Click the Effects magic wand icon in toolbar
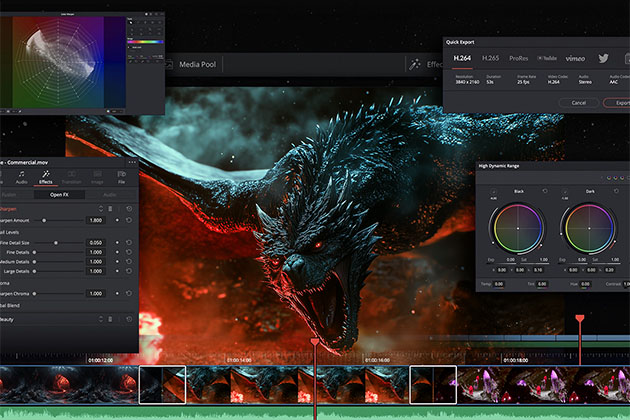630x420 pixels. click(414, 64)
